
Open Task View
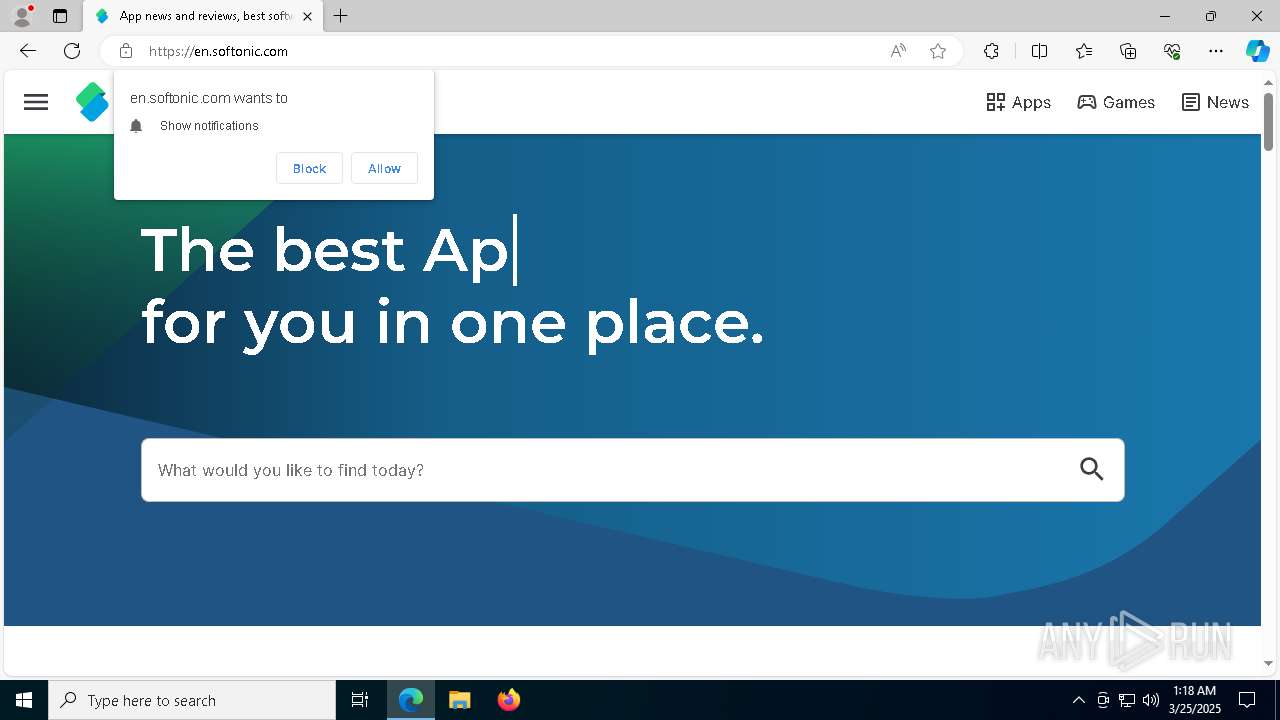tap(360, 700)
